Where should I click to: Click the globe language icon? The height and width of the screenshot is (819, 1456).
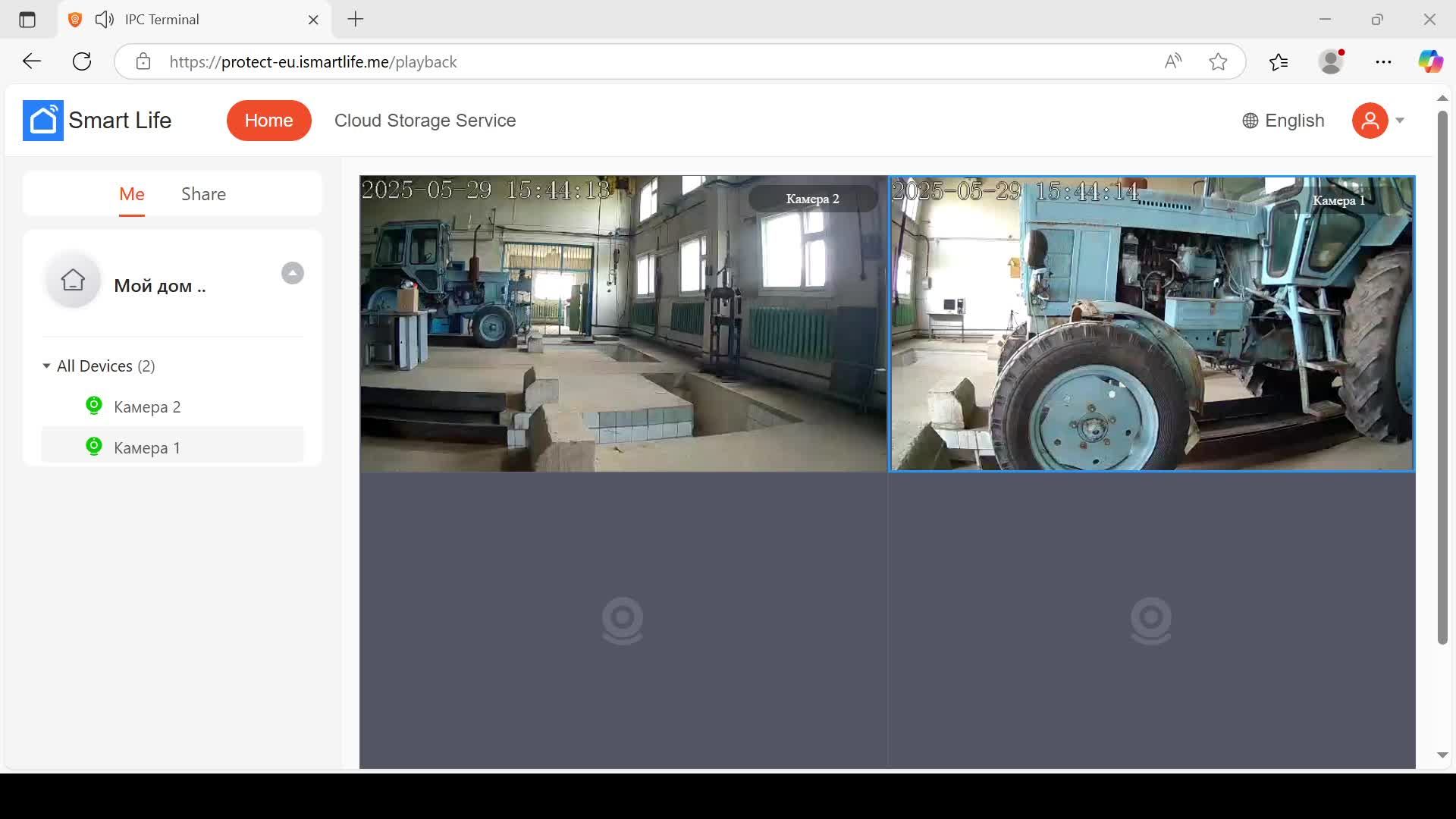1250,121
